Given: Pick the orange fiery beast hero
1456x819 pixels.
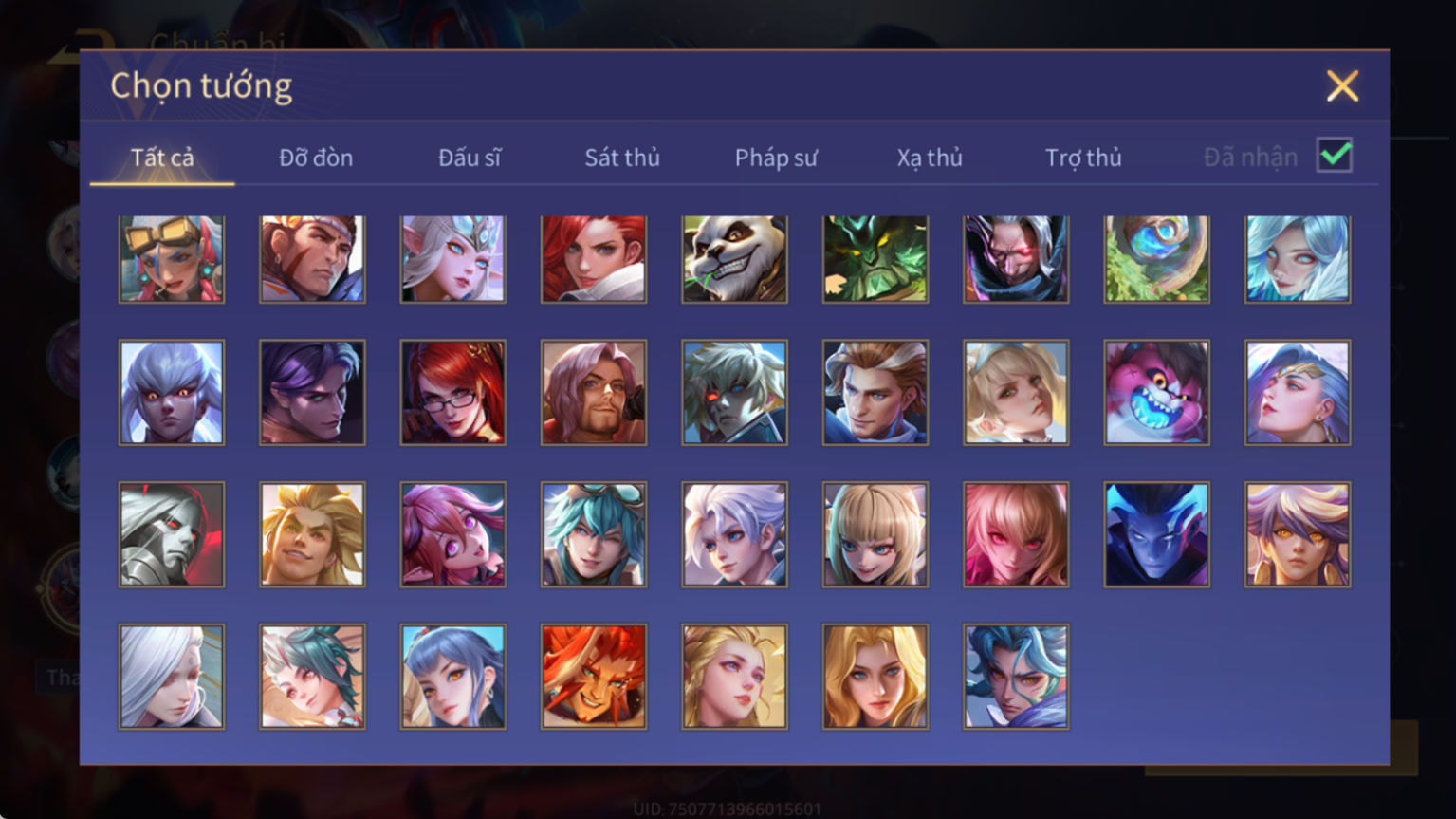Looking at the screenshot, I should pos(594,677).
